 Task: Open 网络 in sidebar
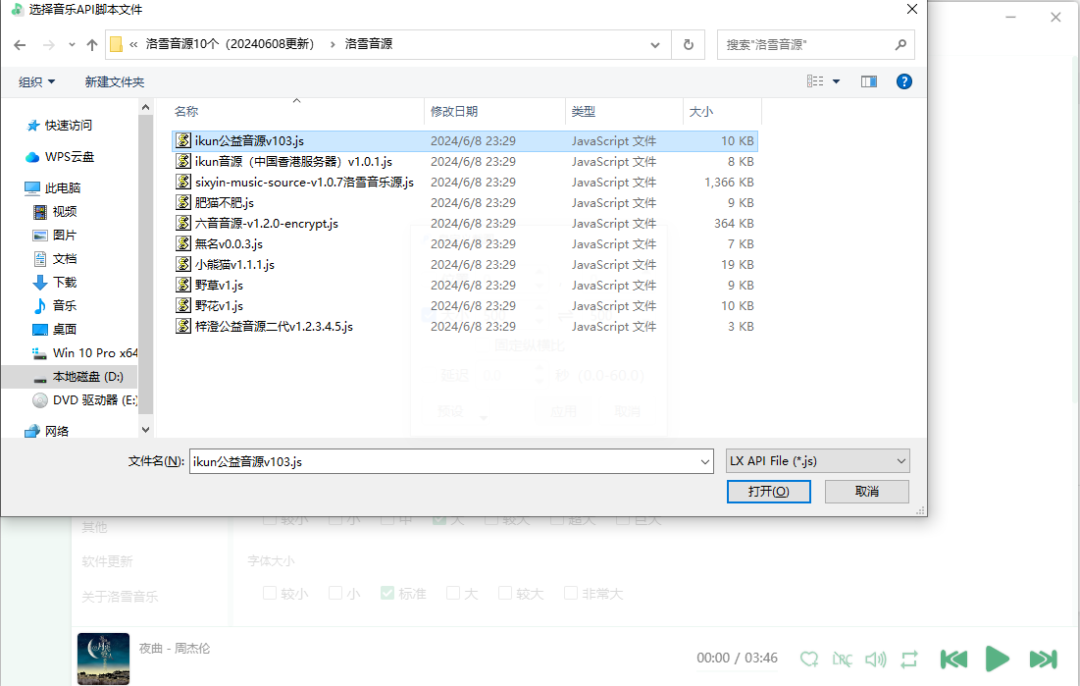coord(47,431)
